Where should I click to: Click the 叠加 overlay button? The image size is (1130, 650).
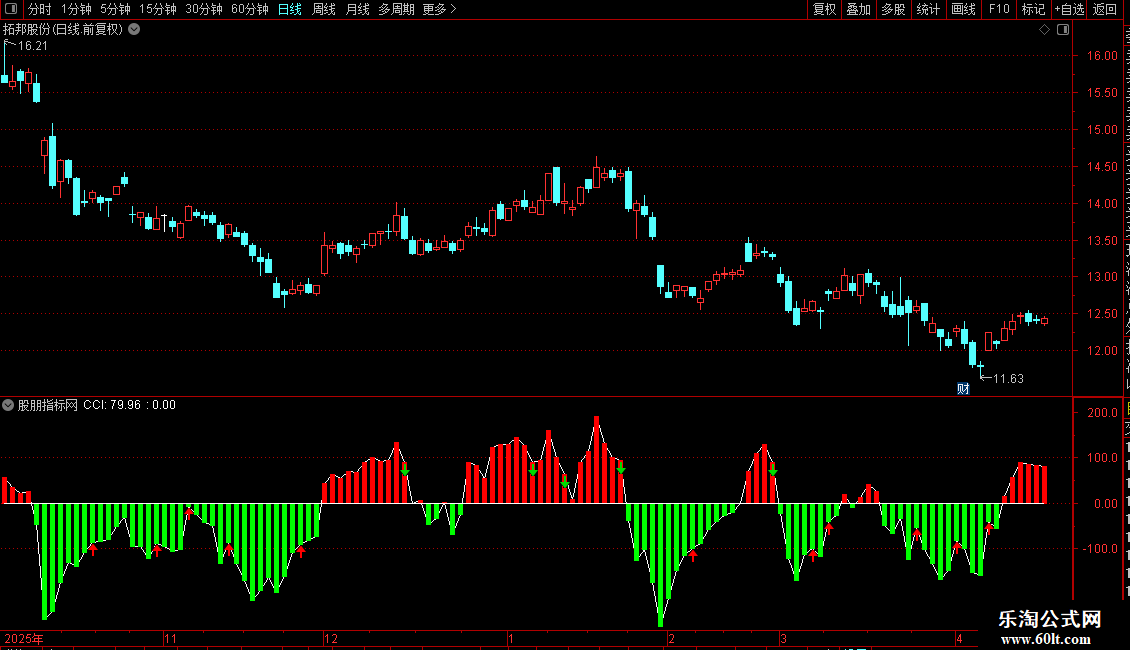[858, 9]
